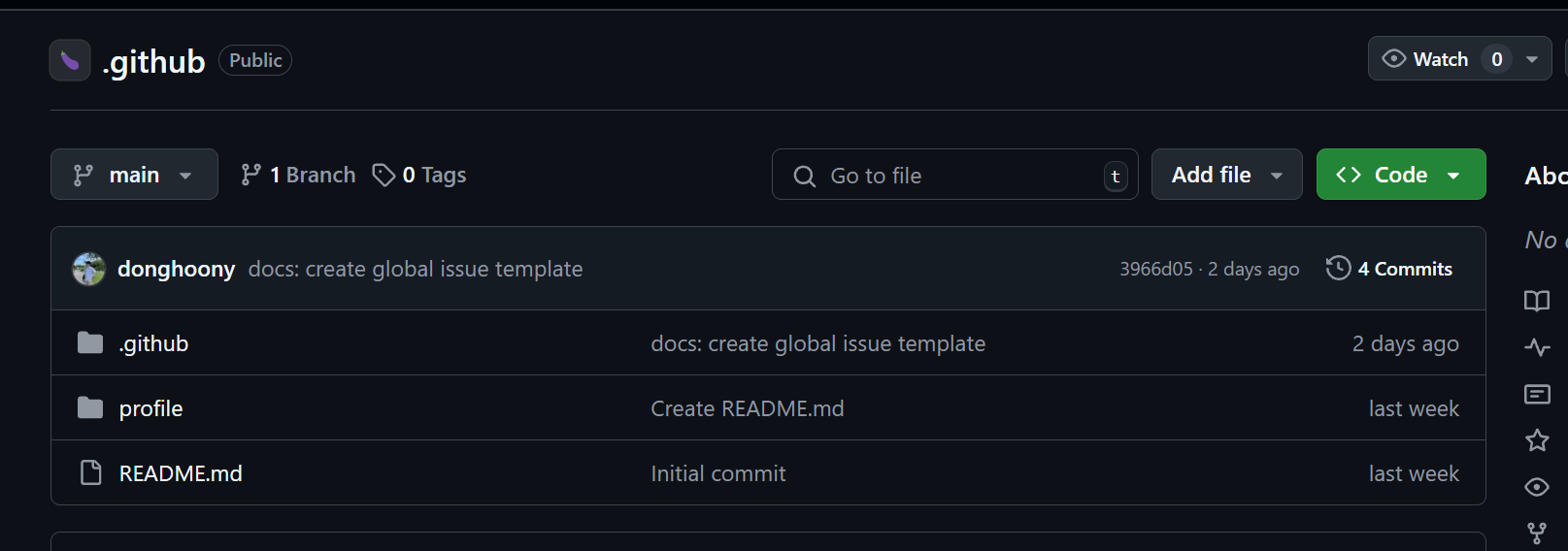
Task: Click the 'last week' timestamp for profile
Action: (1414, 408)
